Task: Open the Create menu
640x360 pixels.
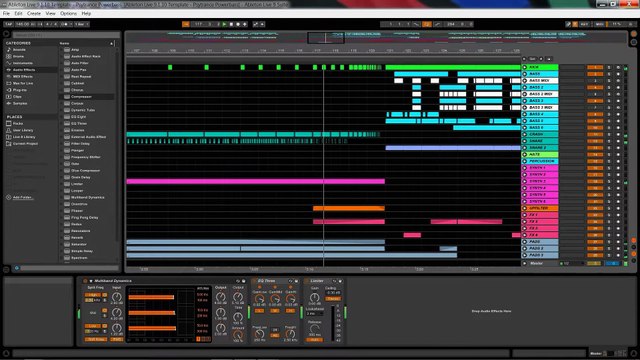Action: click(x=33, y=13)
